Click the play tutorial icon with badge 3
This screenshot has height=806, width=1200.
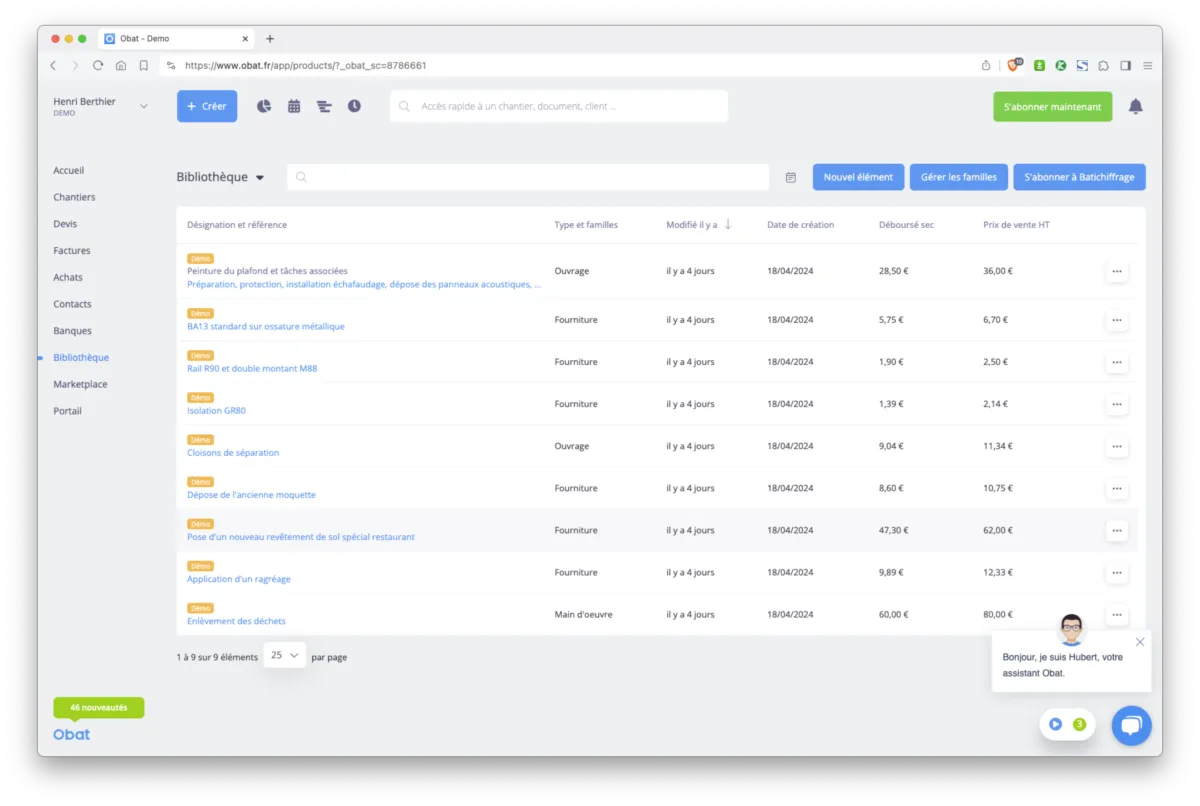coord(1055,724)
